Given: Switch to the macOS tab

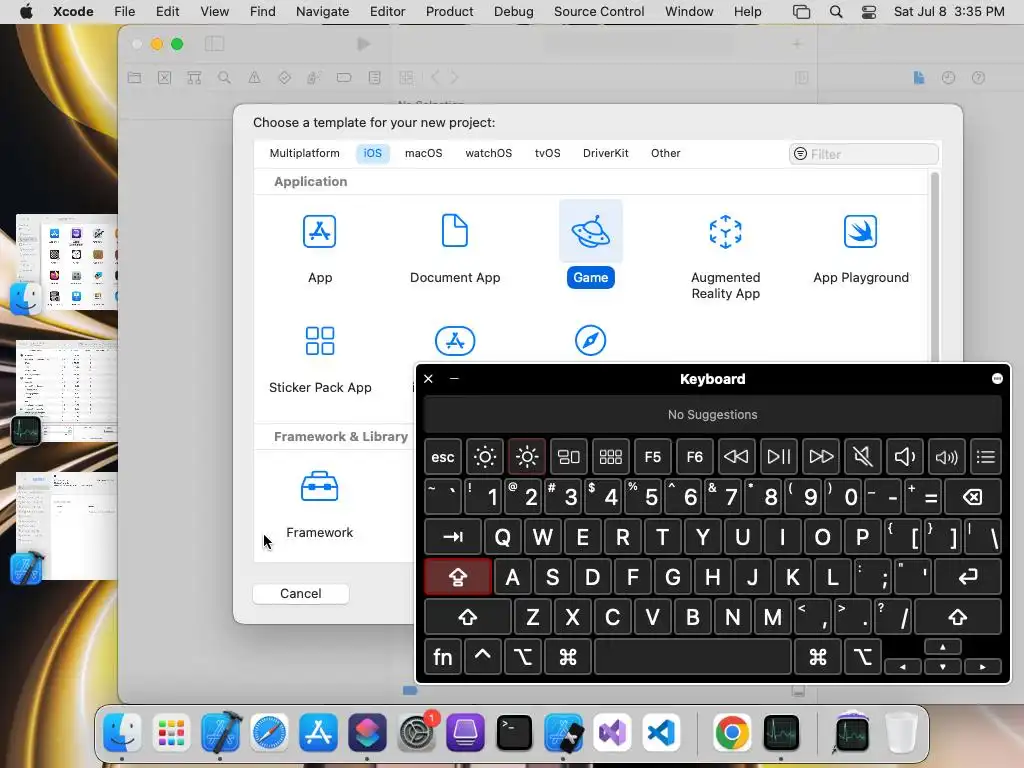Looking at the screenshot, I should coord(423,153).
